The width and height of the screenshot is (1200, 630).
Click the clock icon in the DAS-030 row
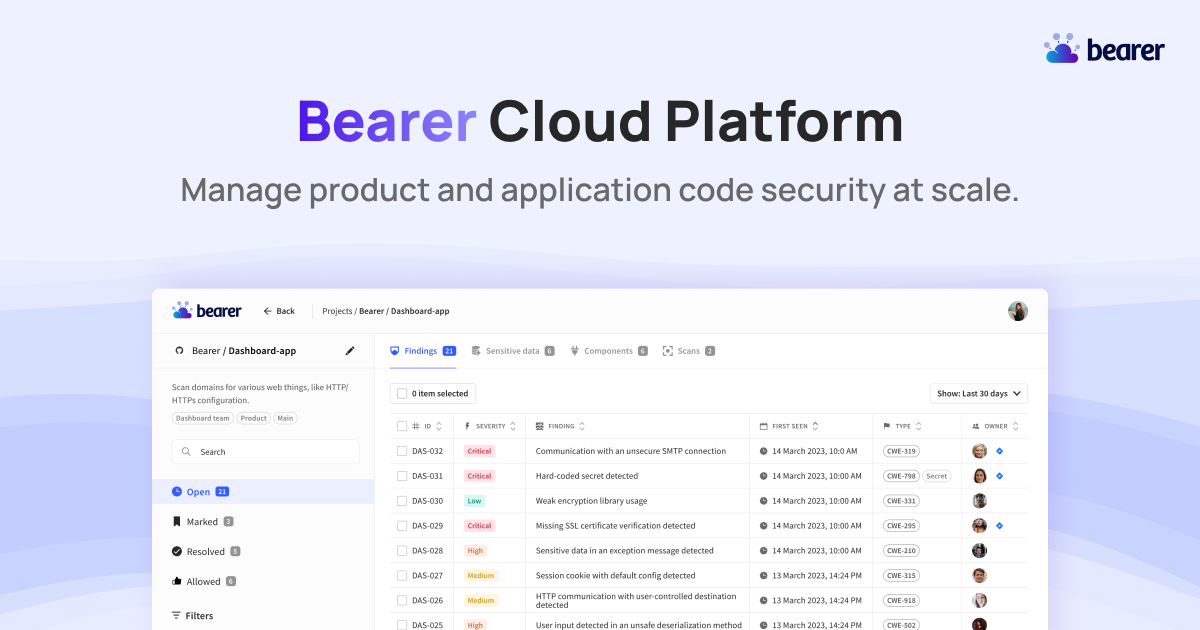click(764, 501)
